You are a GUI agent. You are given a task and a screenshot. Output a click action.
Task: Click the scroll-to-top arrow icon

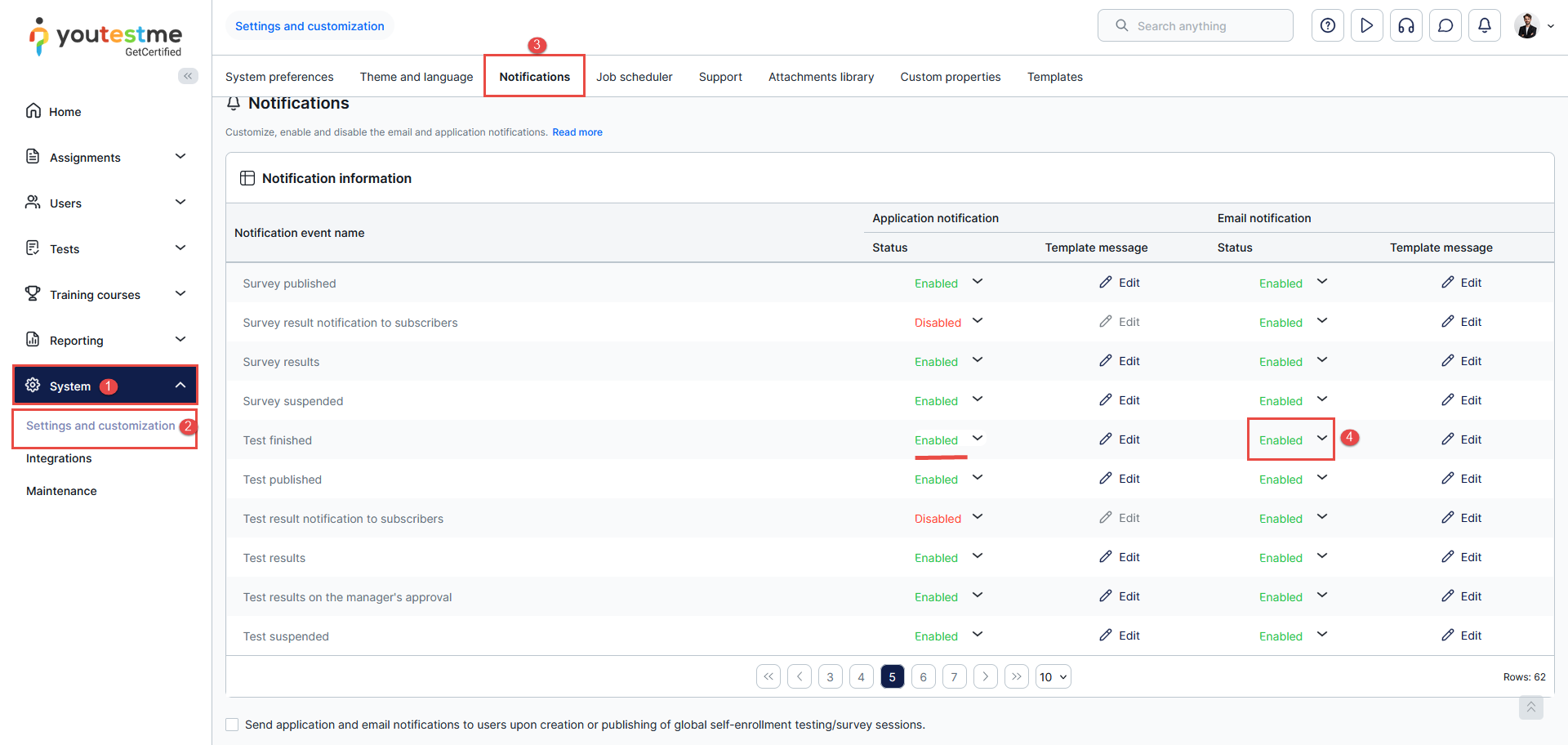coord(1530,707)
